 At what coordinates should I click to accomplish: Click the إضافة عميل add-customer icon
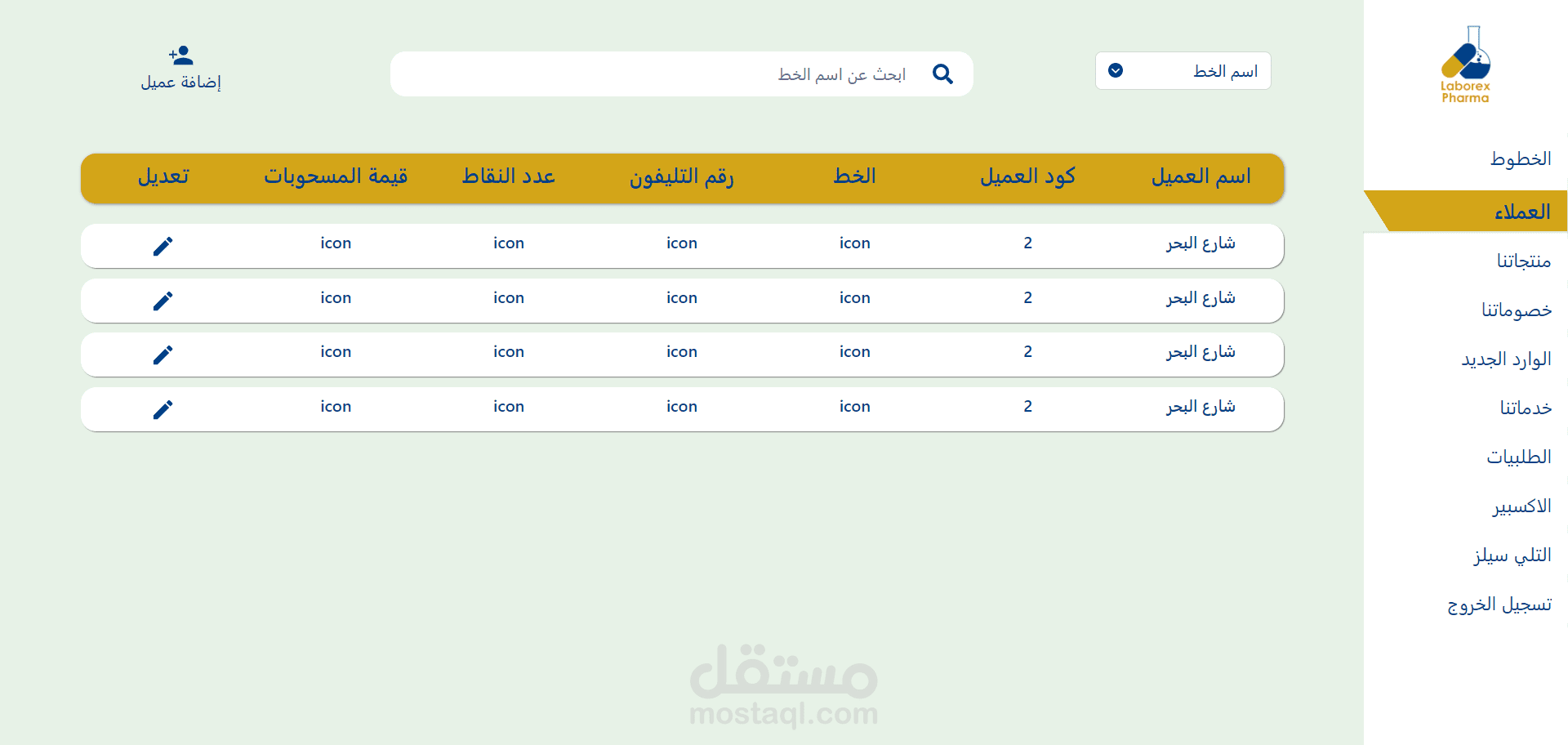pyautogui.click(x=180, y=56)
